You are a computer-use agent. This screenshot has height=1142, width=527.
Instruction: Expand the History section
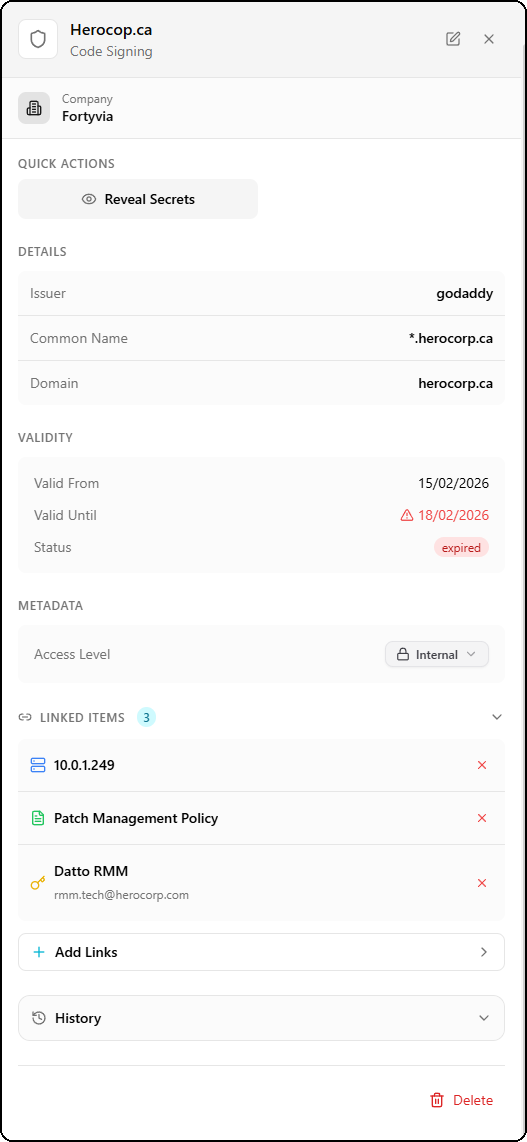pyautogui.click(x=261, y=1018)
